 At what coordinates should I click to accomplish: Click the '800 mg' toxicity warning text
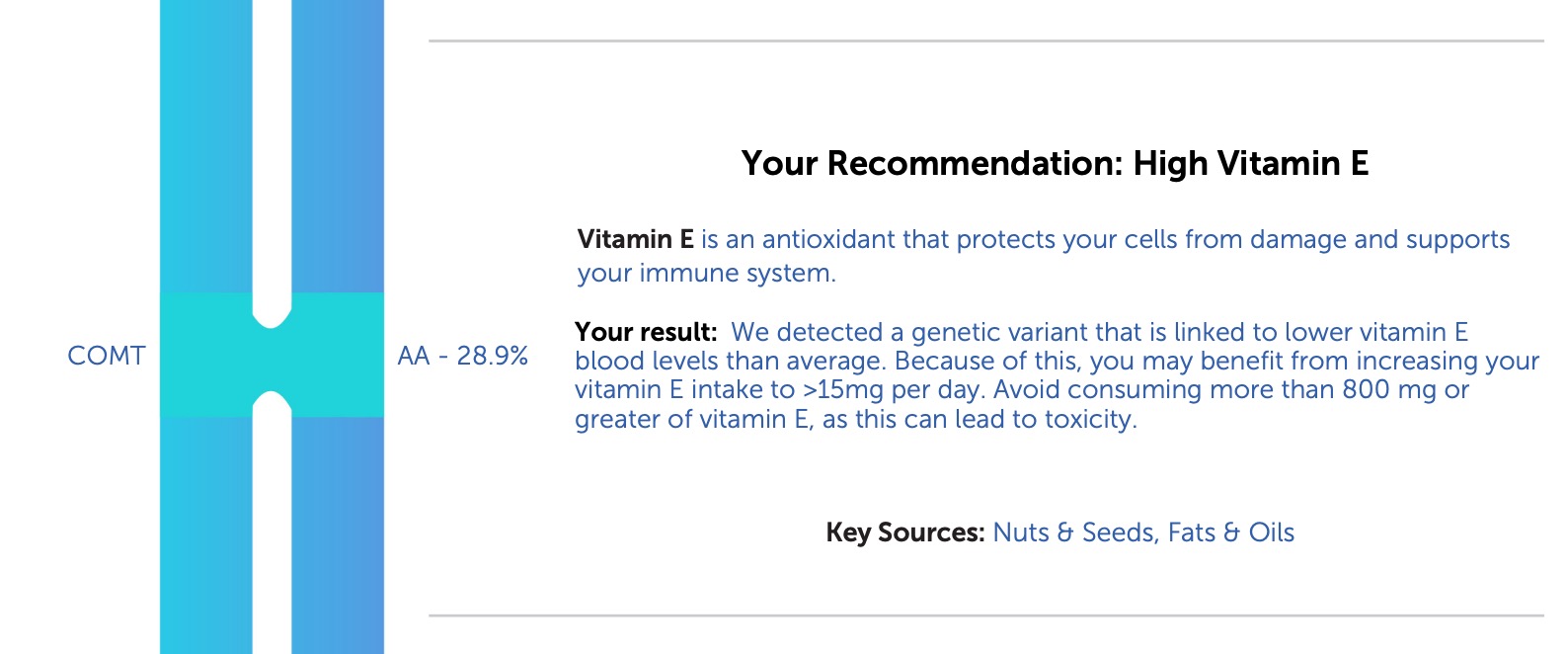coord(1389,390)
